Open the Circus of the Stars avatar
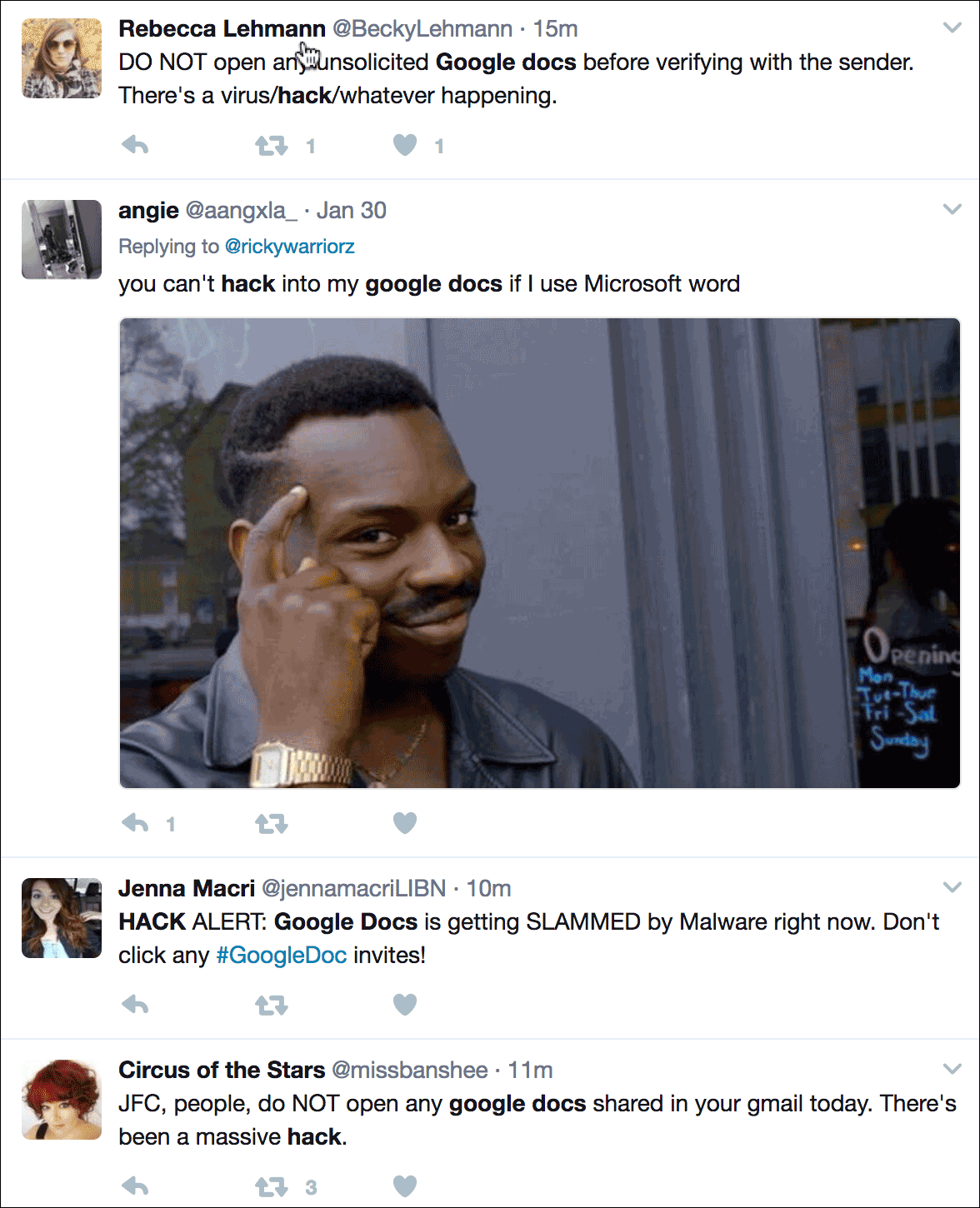980x1208 pixels. pos(62,1099)
